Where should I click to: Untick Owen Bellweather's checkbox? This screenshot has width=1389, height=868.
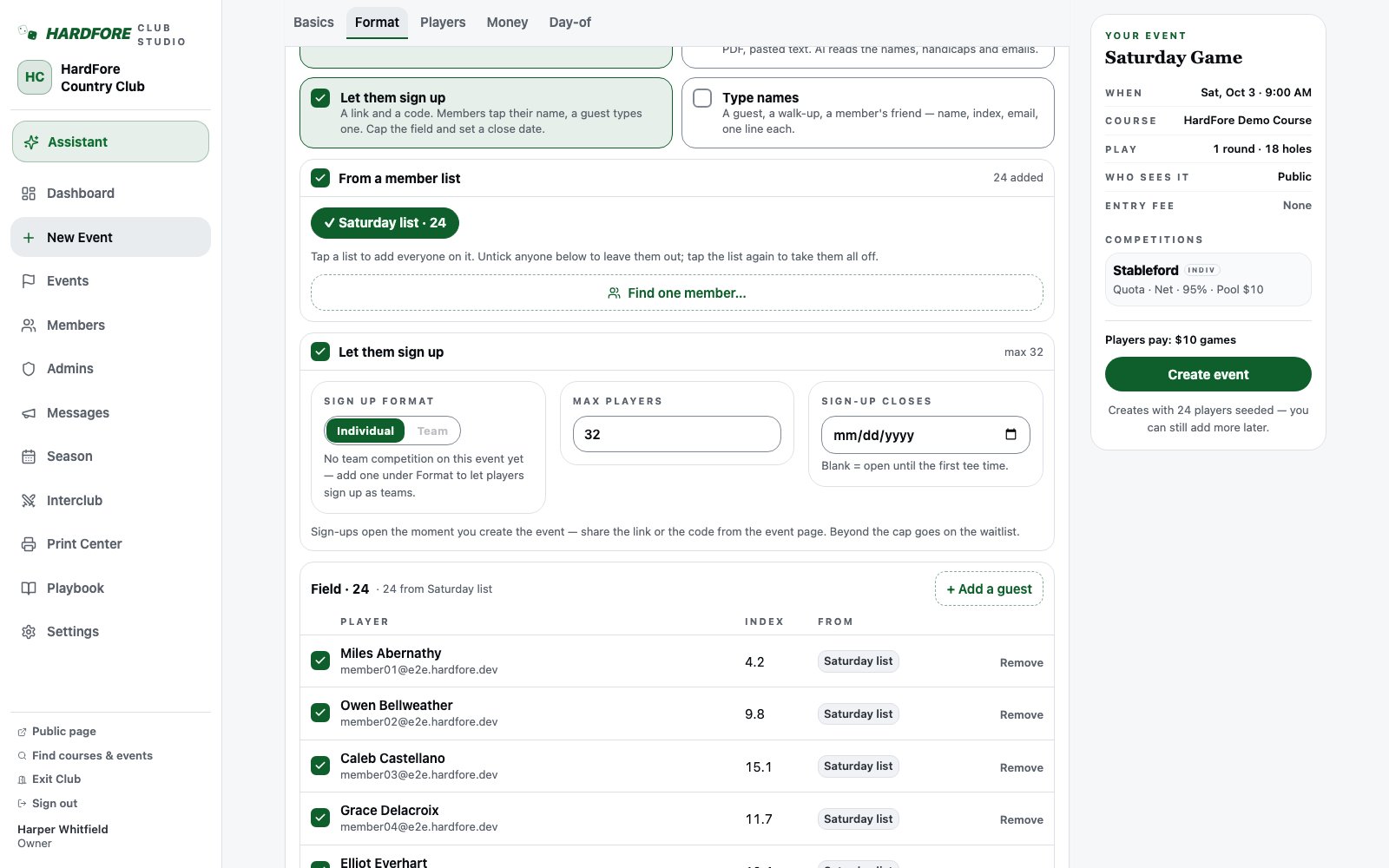pos(320,713)
